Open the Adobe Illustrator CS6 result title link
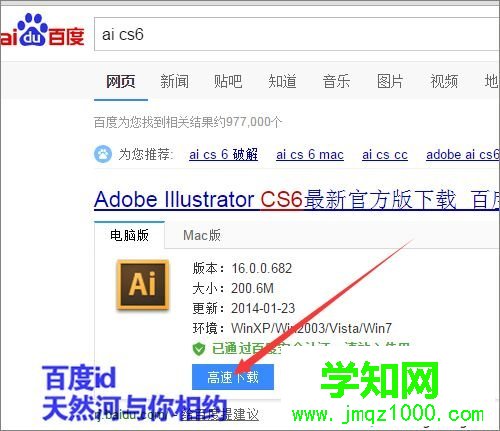 [x=297, y=200]
